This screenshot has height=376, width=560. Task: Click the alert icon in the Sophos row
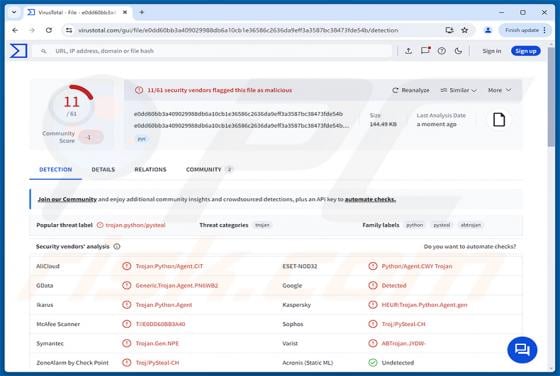point(372,324)
